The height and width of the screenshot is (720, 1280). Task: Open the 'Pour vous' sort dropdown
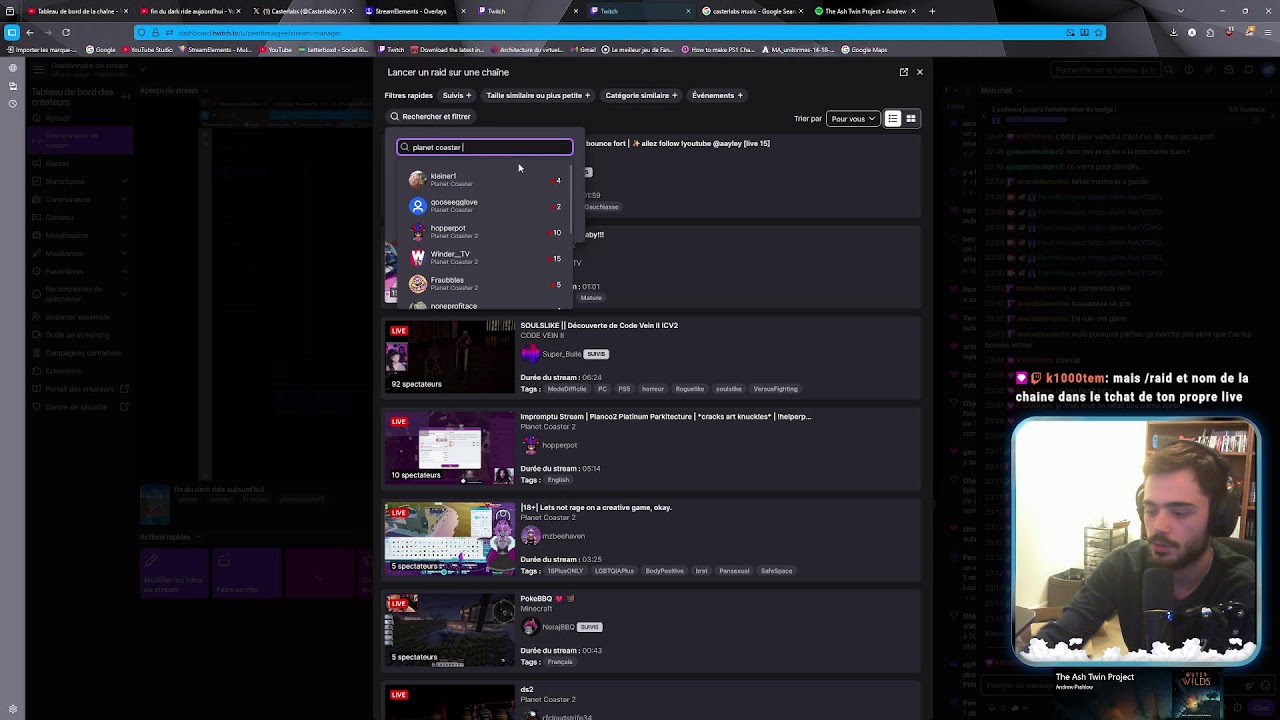[853, 118]
